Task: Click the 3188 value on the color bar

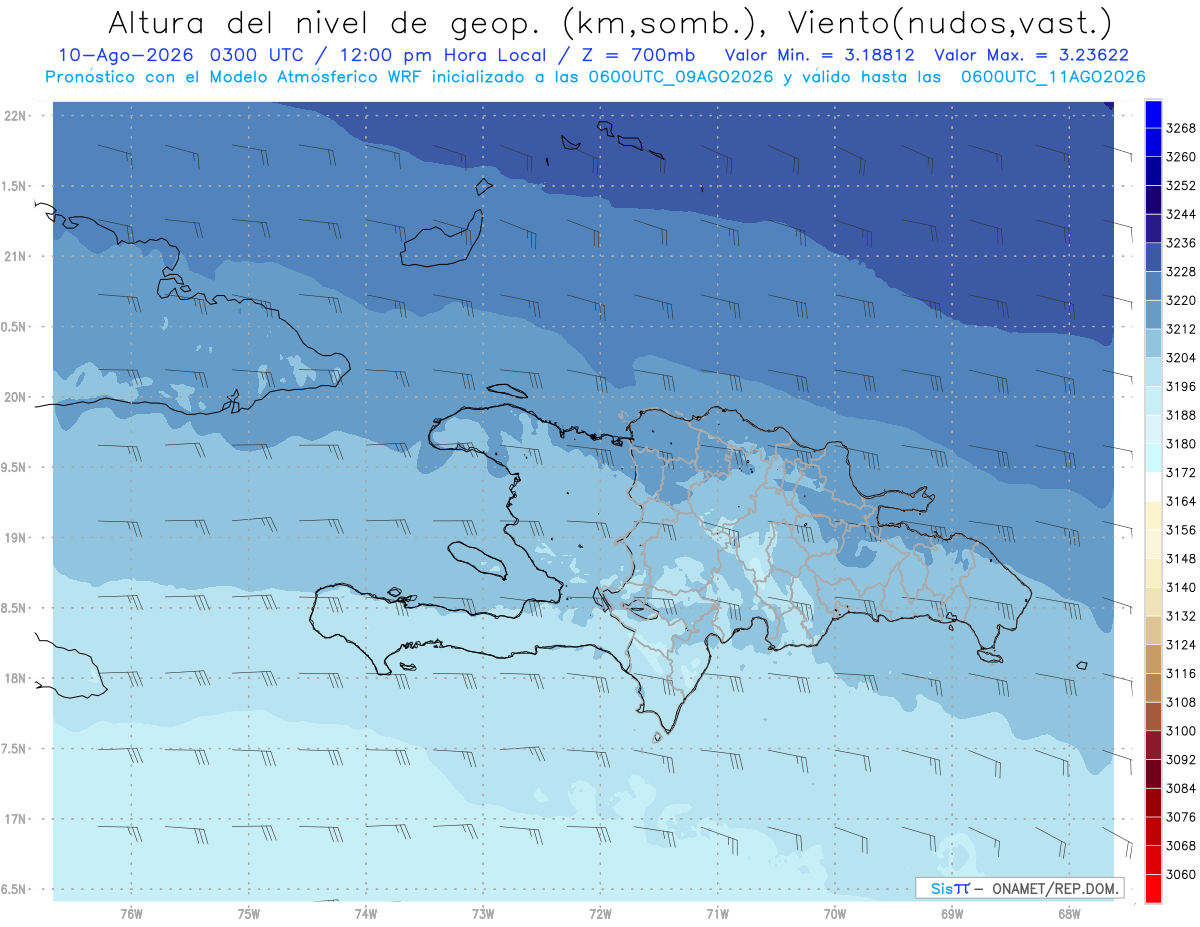Action: click(1181, 414)
